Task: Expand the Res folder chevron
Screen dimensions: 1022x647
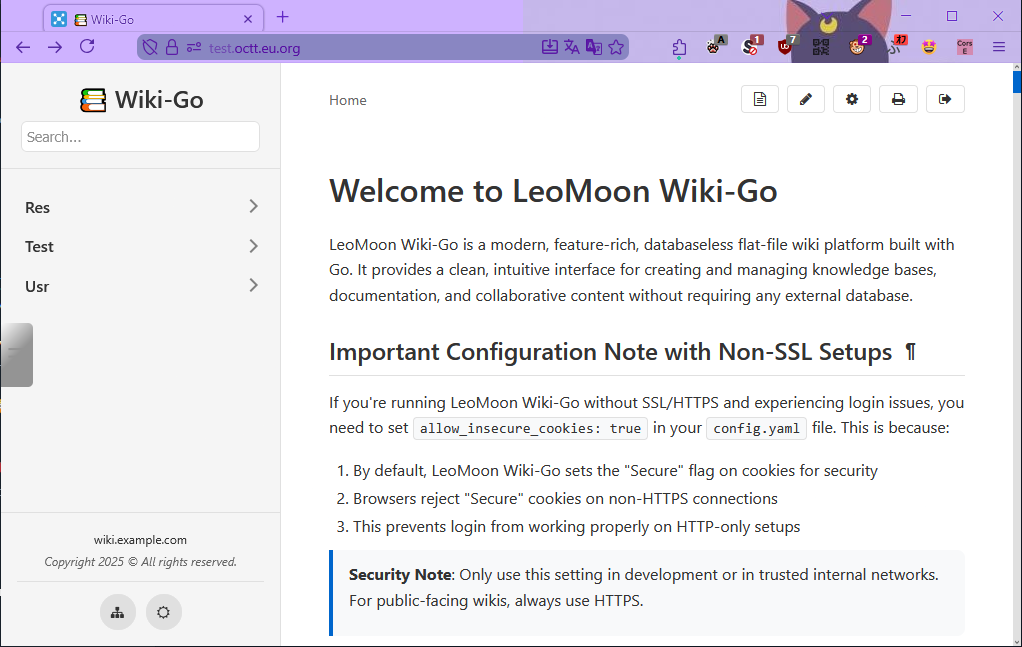Action: [x=253, y=207]
